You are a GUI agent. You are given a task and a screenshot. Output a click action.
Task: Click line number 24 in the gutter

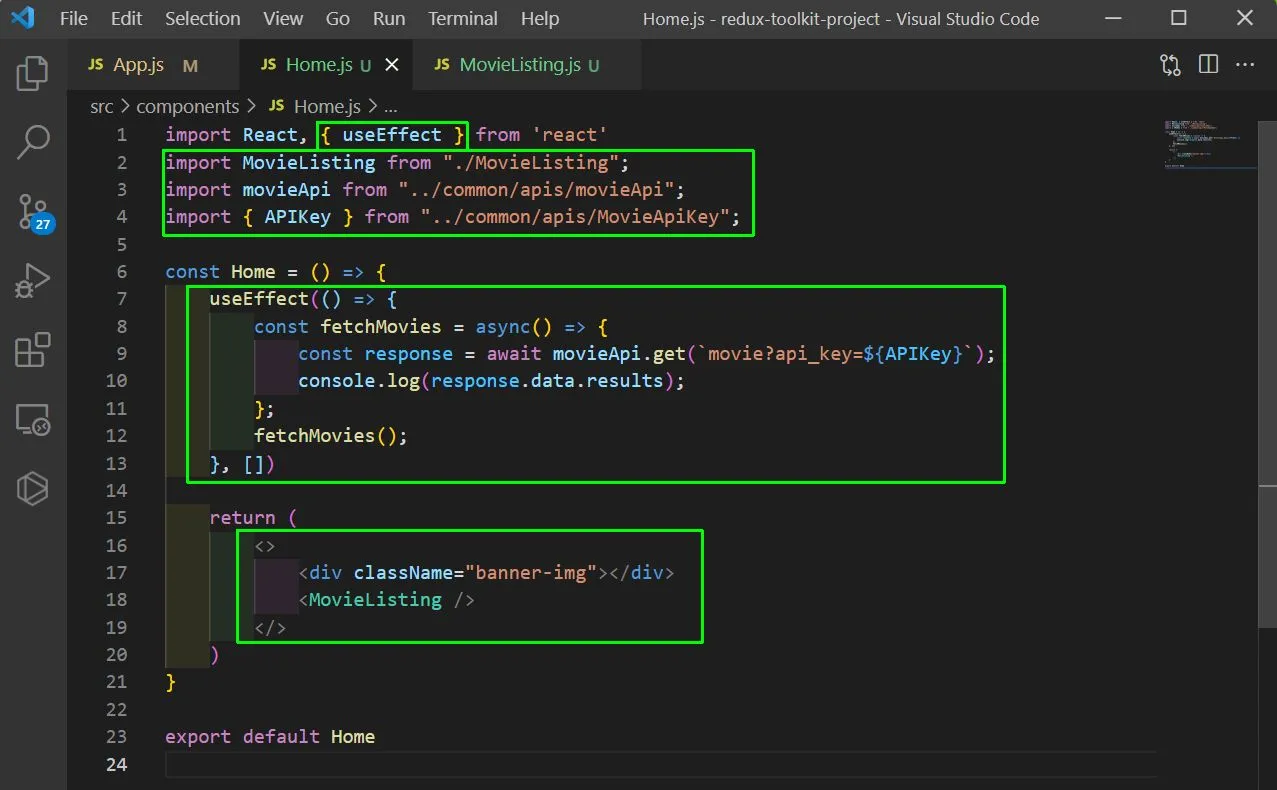coord(117,764)
